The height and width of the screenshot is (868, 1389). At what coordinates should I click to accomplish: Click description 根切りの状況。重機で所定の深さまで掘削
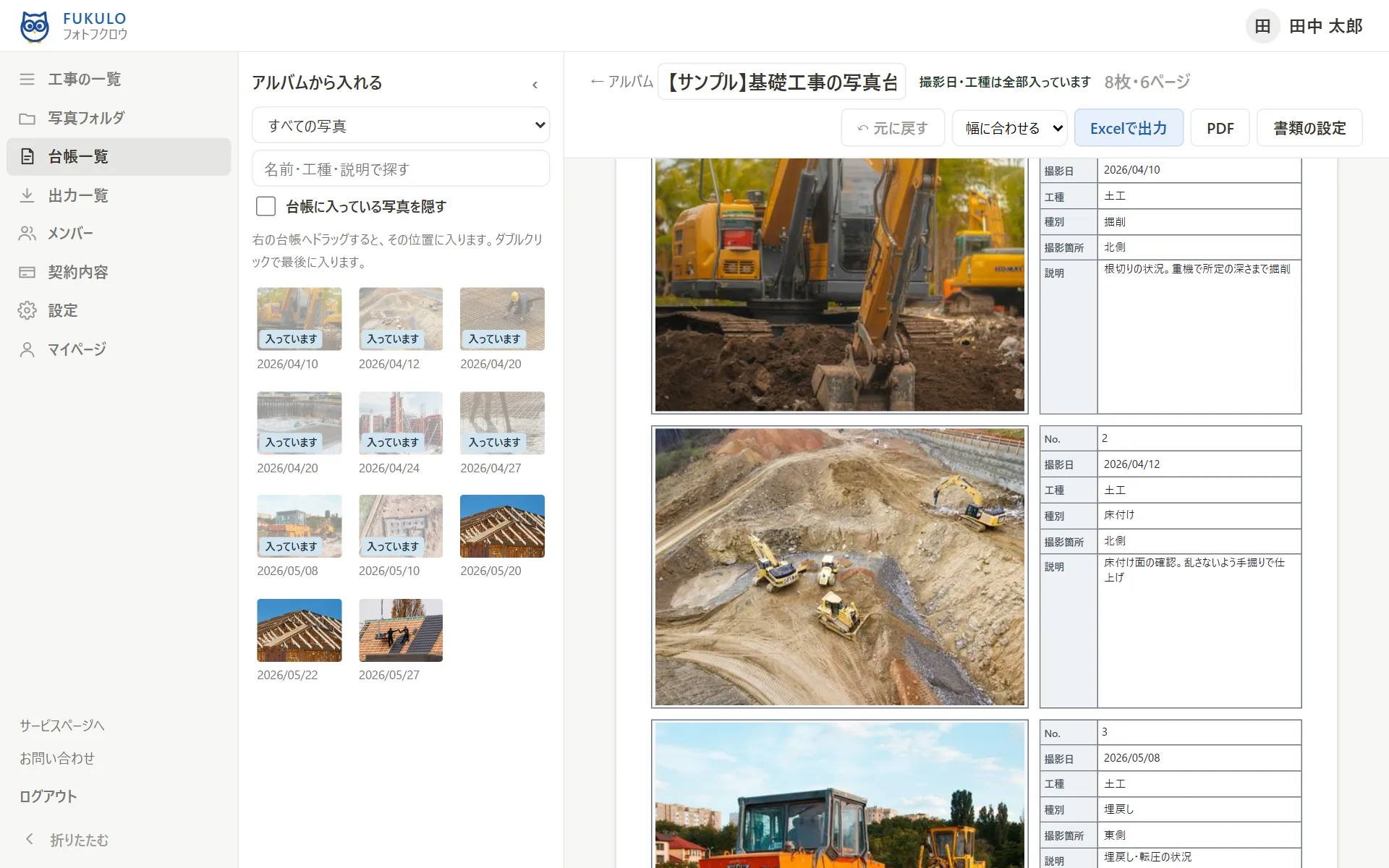coord(1197,269)
